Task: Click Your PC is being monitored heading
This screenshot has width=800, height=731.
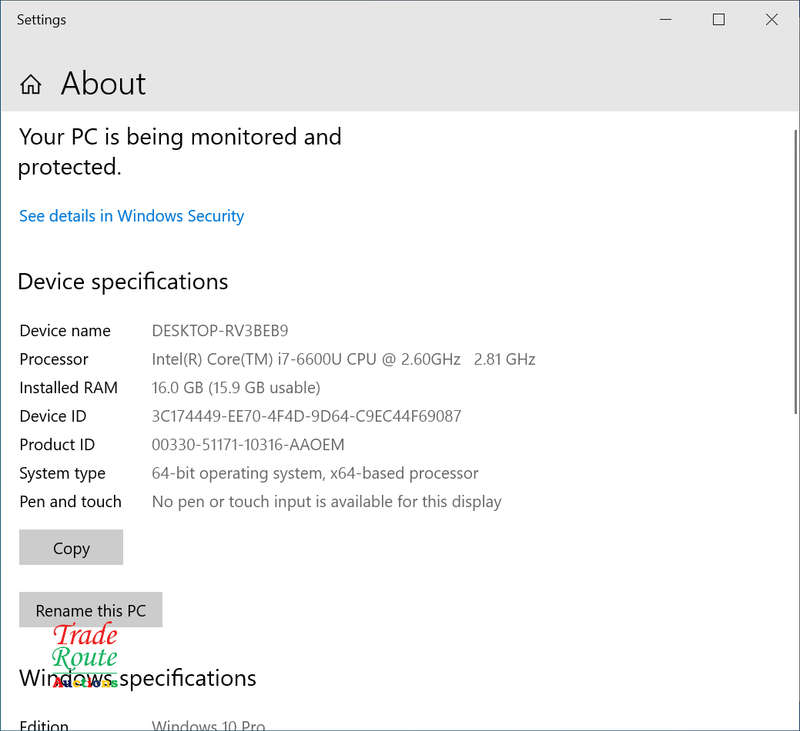Action: tap(180, 152)
